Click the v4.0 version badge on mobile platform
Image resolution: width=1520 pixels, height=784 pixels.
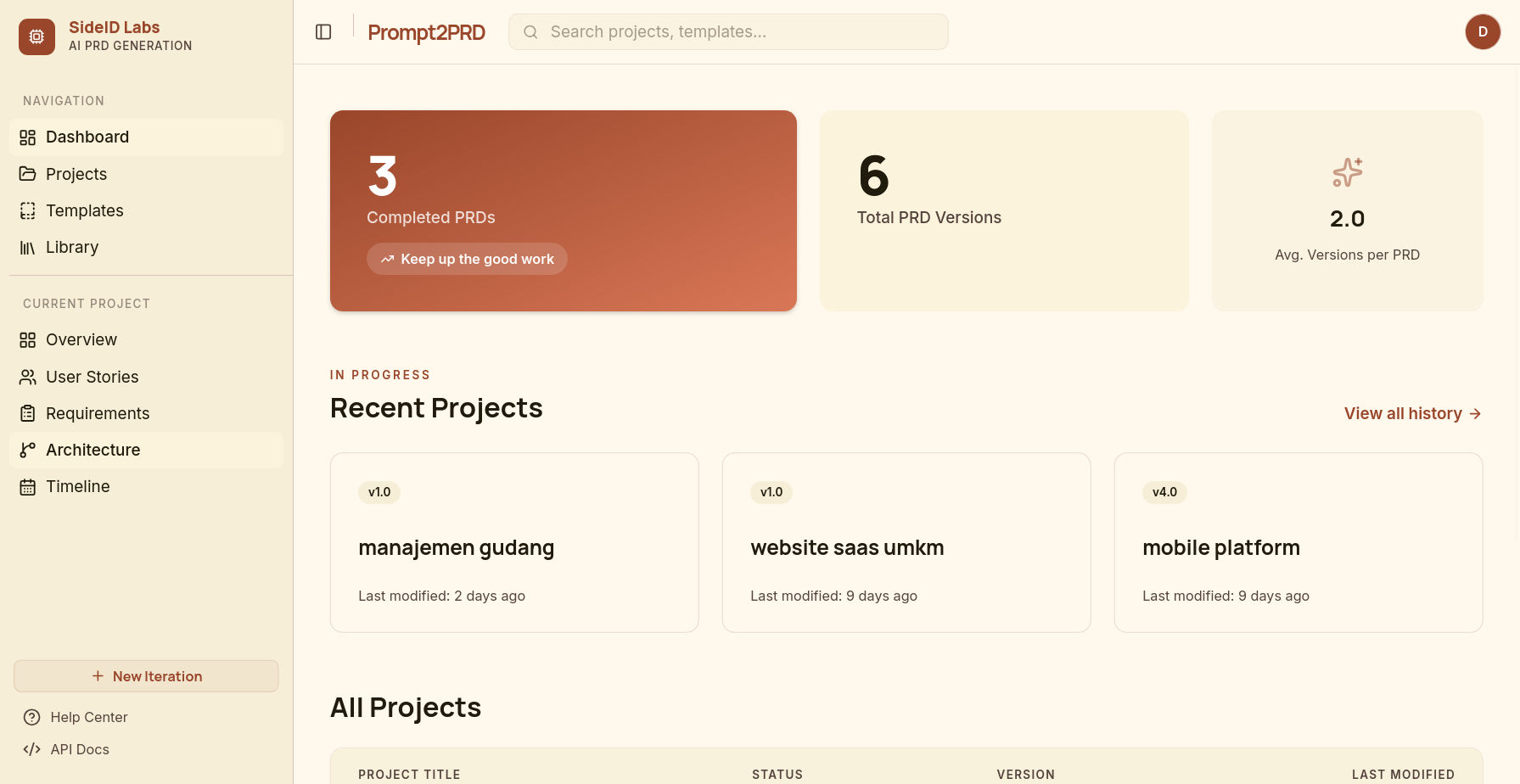(1164, 492)
